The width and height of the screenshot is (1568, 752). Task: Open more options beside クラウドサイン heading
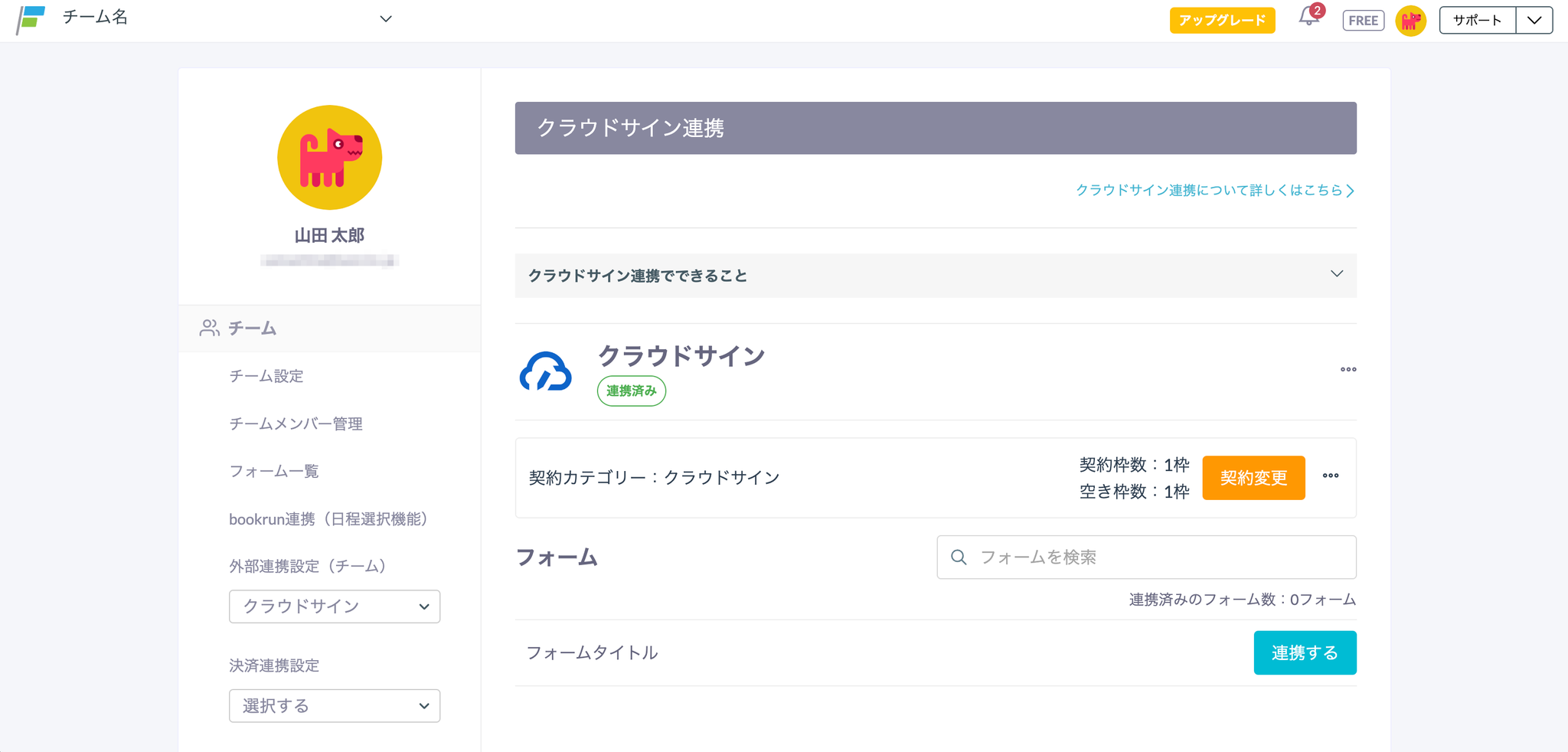coord(1347,370)
